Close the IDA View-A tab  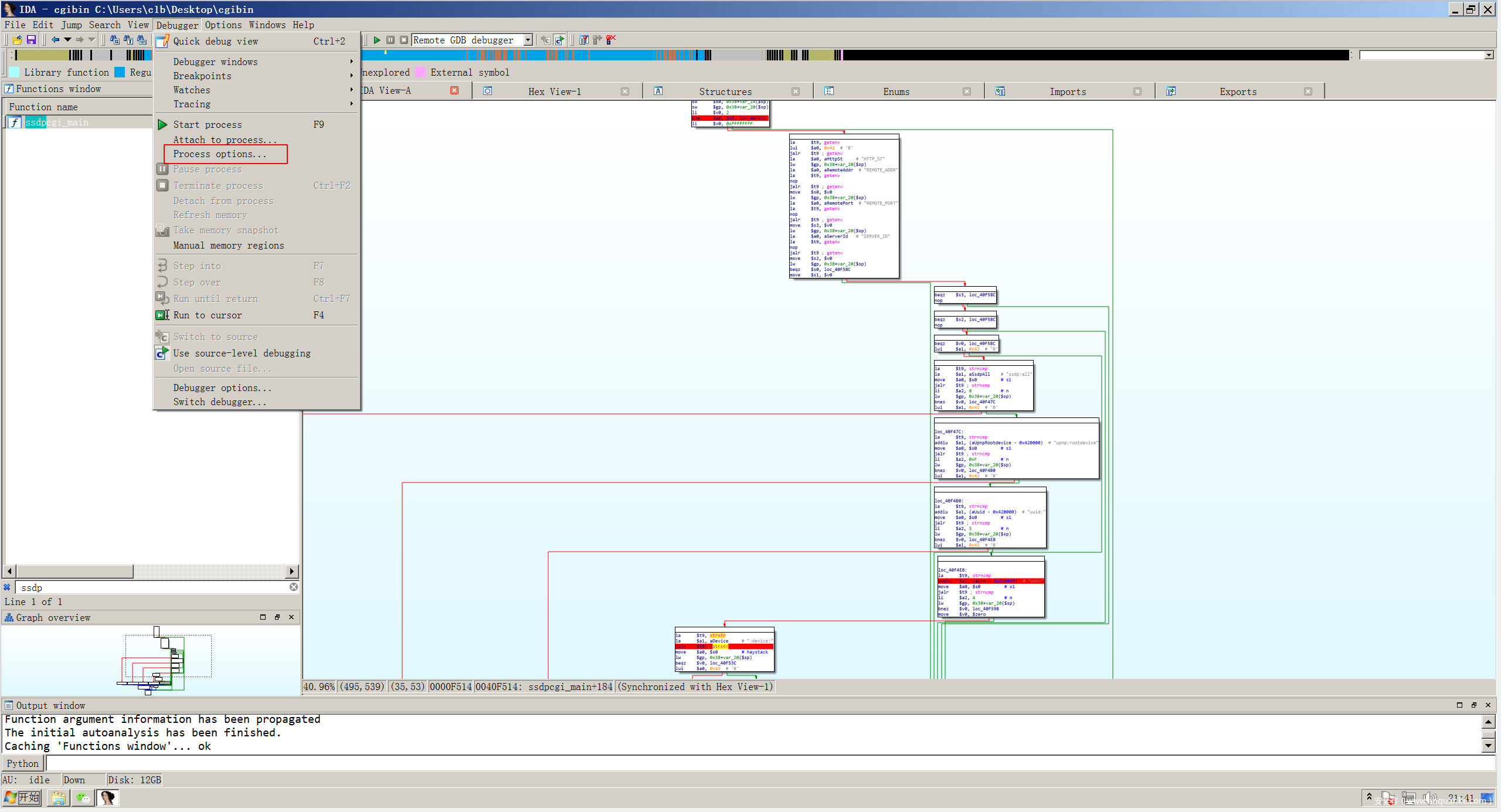tap(454, 90)
